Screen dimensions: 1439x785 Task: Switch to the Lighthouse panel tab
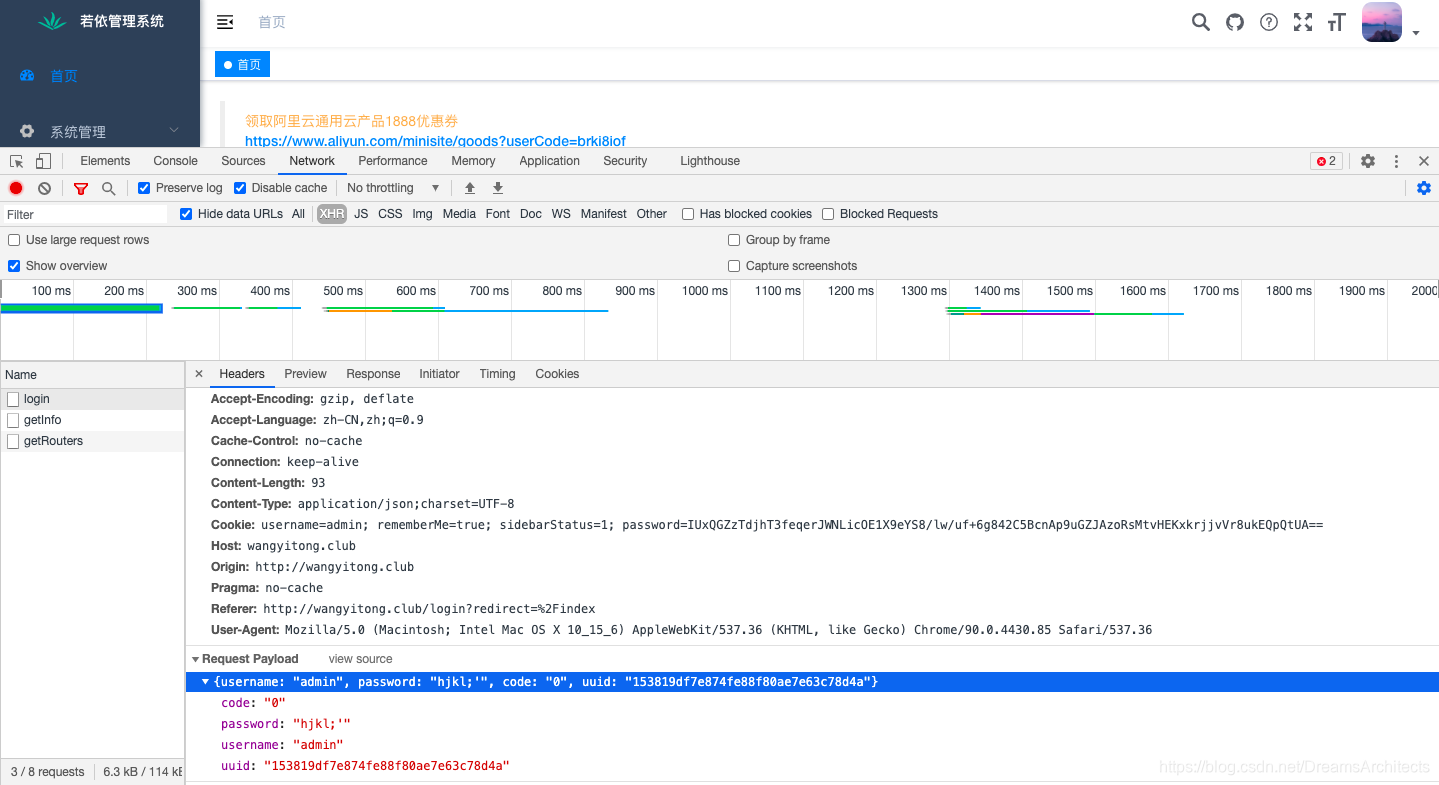coord(710,161)
